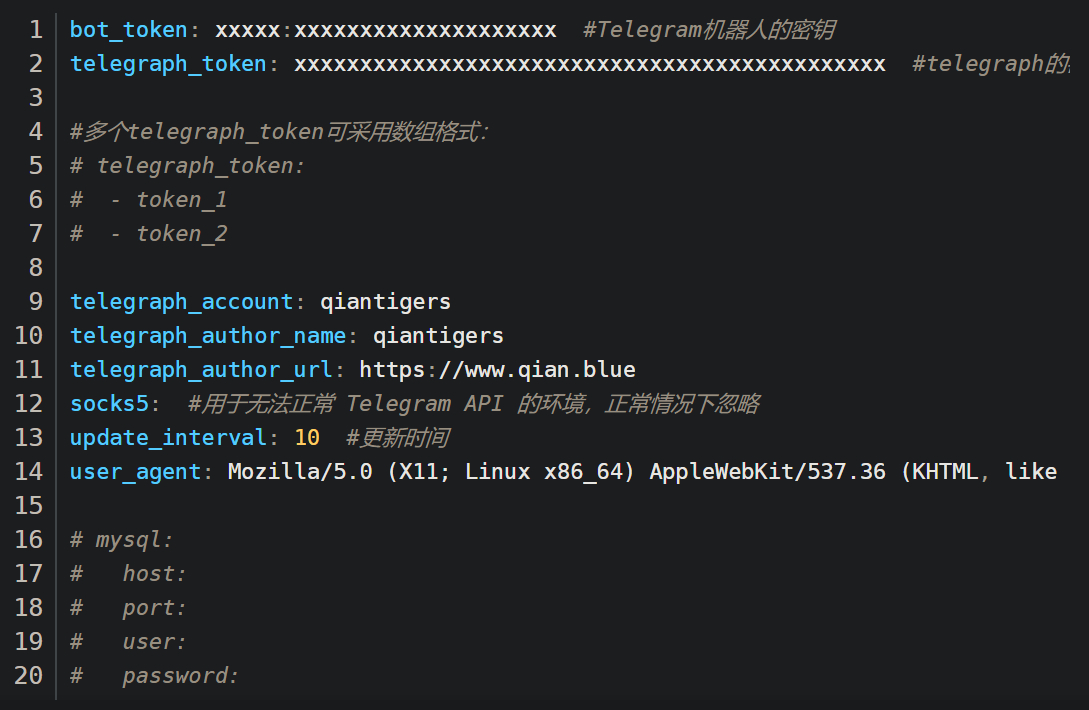Image resolution: width=1089 pixels, height=710 pixels.
Task: Click the telegraph_token key on line 2
Action: click(168, 64)
